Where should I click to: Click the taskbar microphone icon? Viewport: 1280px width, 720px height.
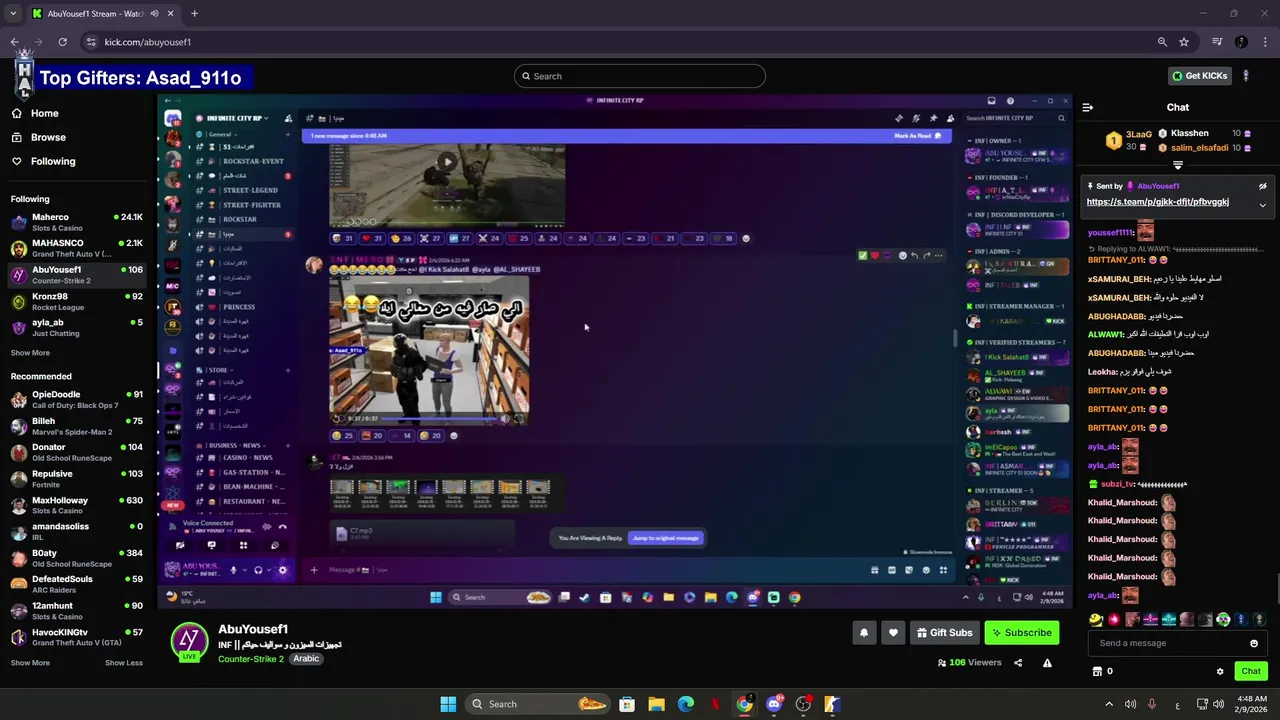click(x=1152, y=704)
